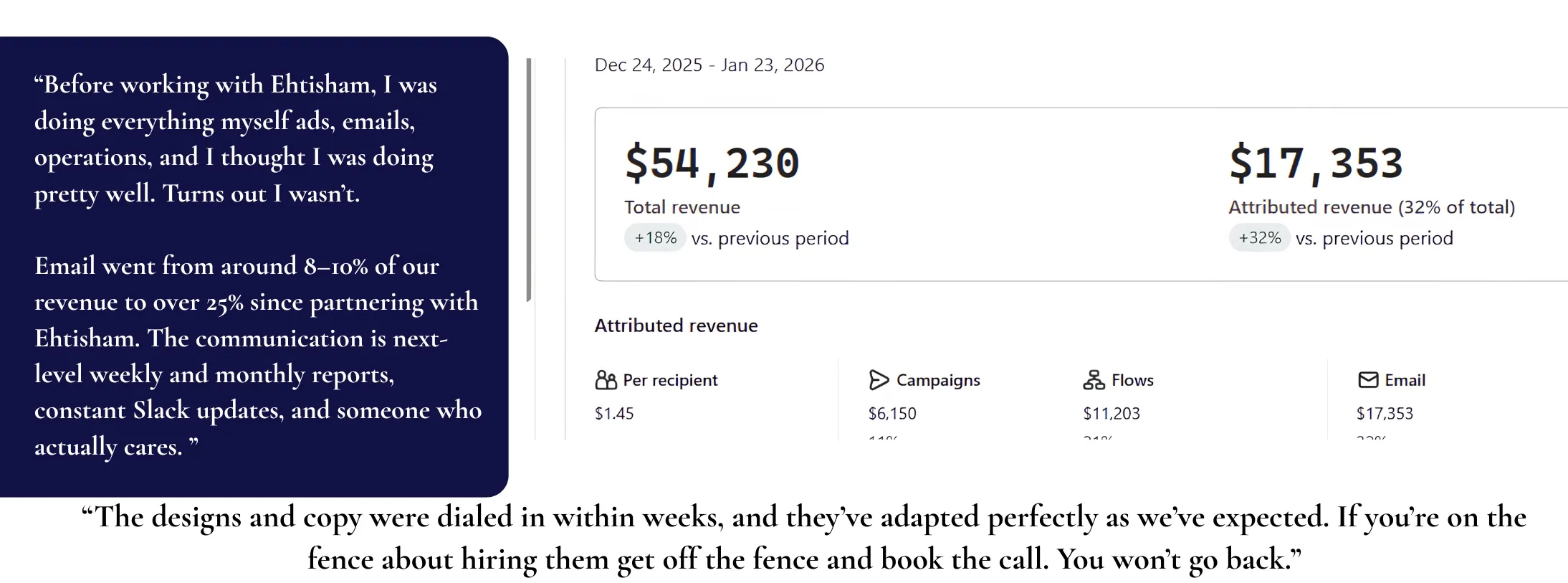This screenshot has width=1568, height=583.
Task: Click the $1.45 per recipient value
Action: 614,414
